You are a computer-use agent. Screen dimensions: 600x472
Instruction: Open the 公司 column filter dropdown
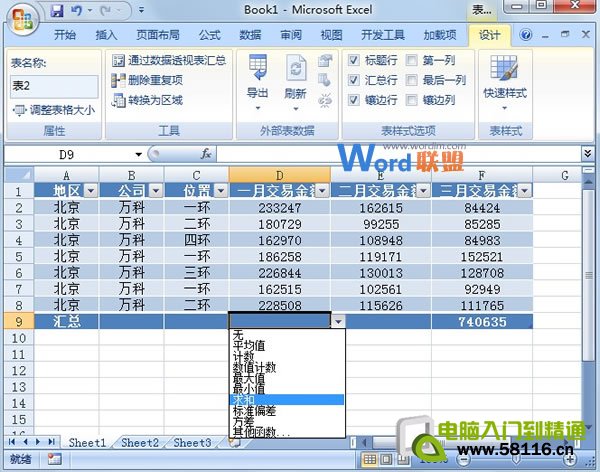156,190
